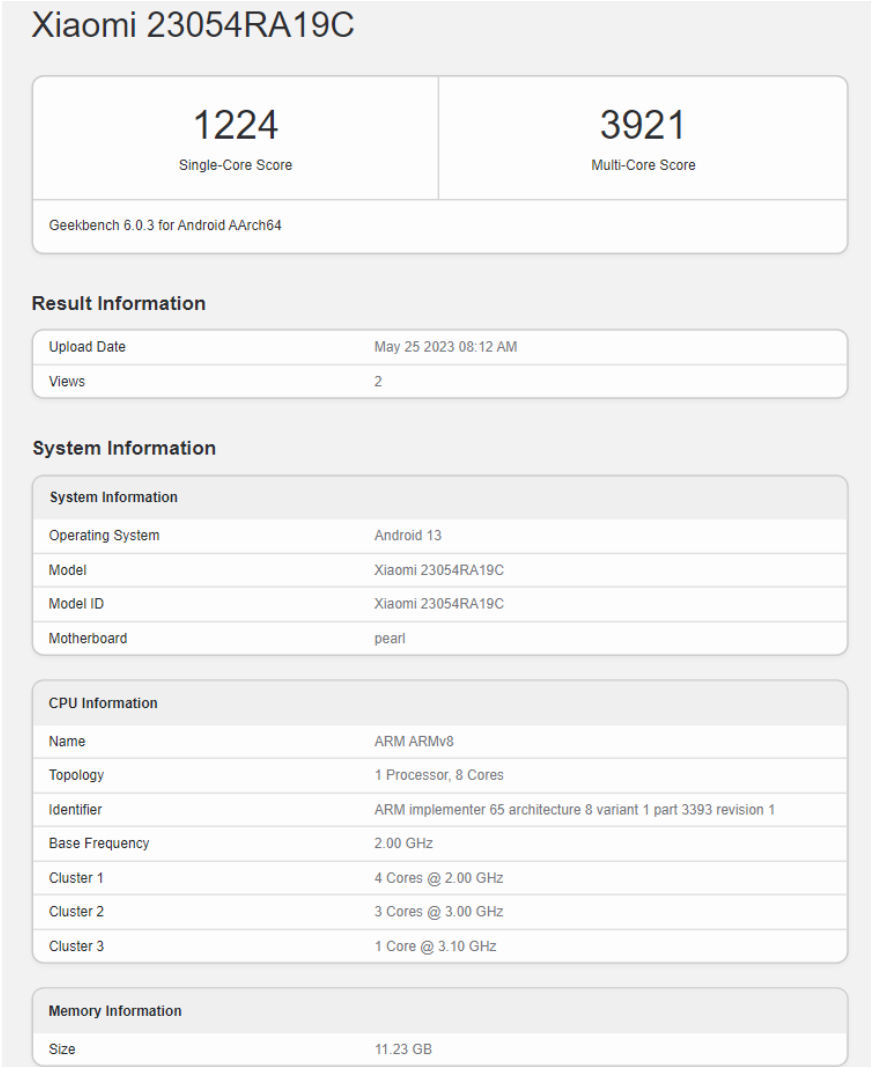The width and height of the screenshot is (871, 1067).
Task: Click the Single-Core Score label
Action: pyautogui.click(x=235, y=165)
